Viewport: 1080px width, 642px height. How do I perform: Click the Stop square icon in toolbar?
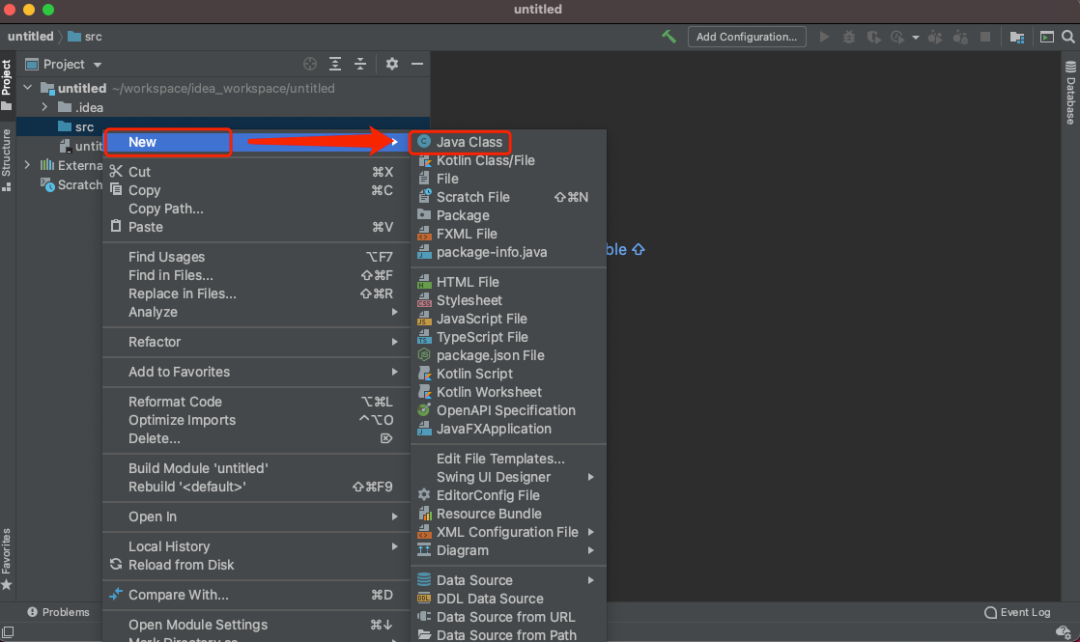coord(985,37)
